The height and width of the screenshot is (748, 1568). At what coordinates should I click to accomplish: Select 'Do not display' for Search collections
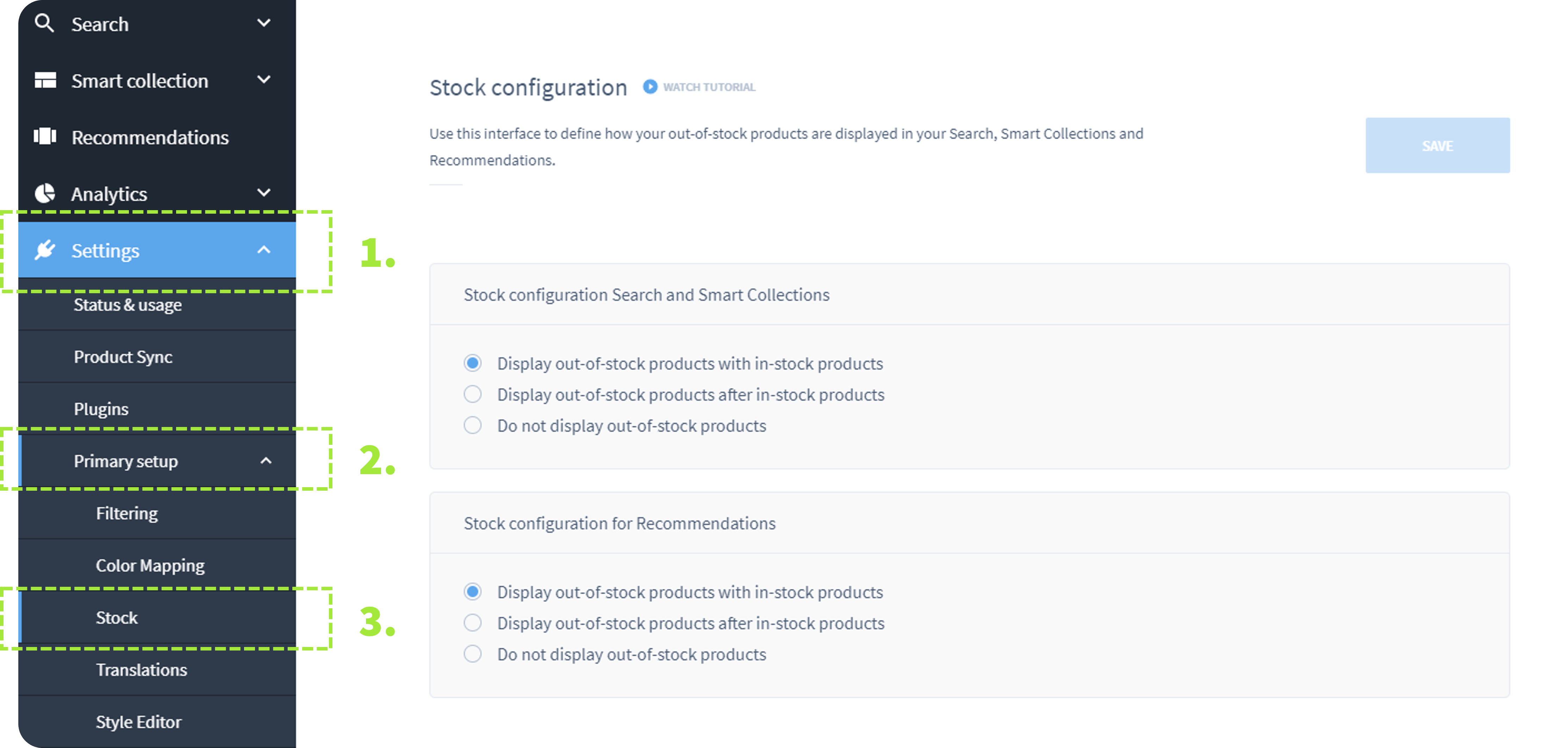[x=472, y=426]
